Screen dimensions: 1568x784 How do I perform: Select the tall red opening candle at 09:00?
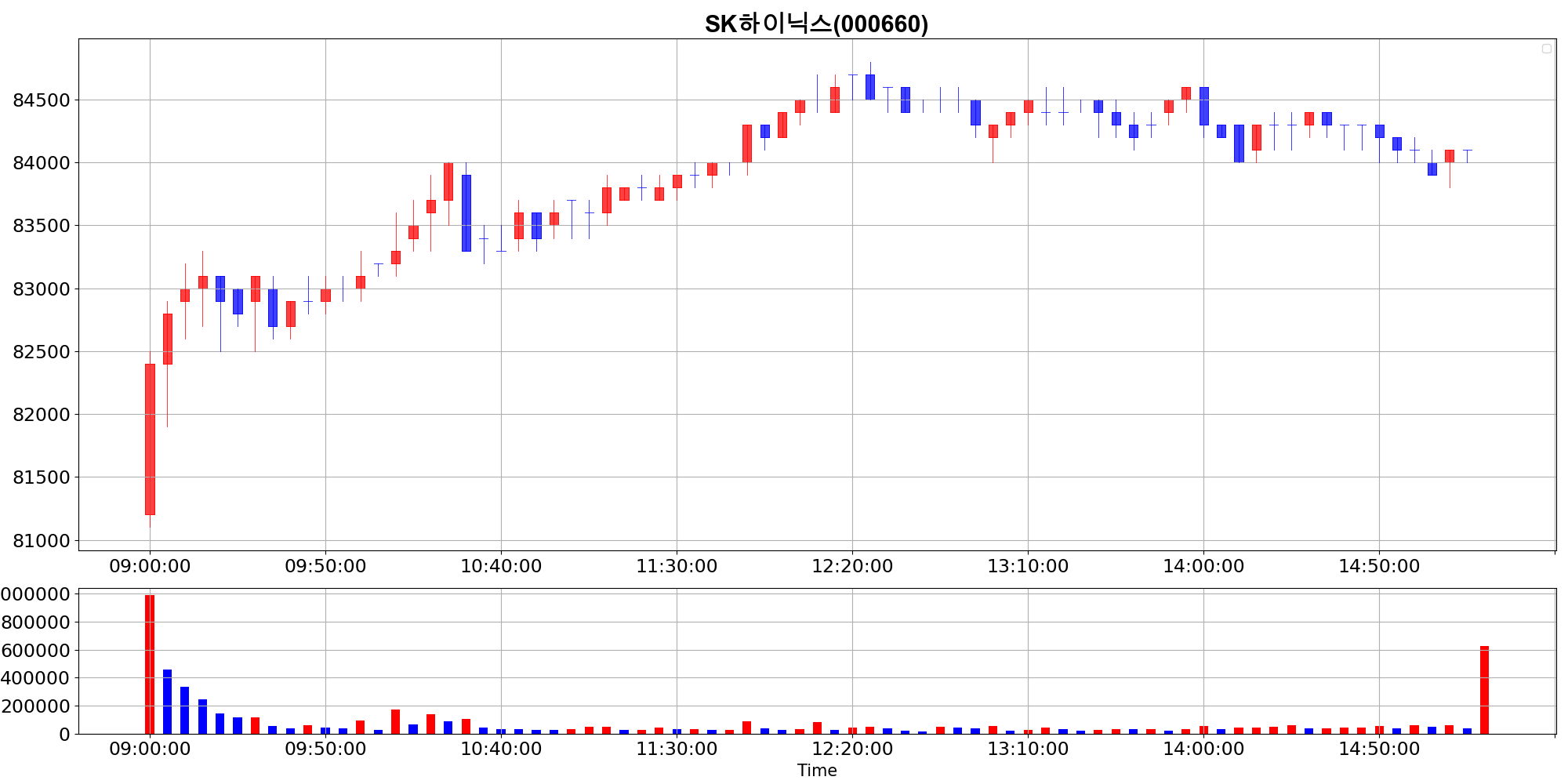click(x=150, y=439)
